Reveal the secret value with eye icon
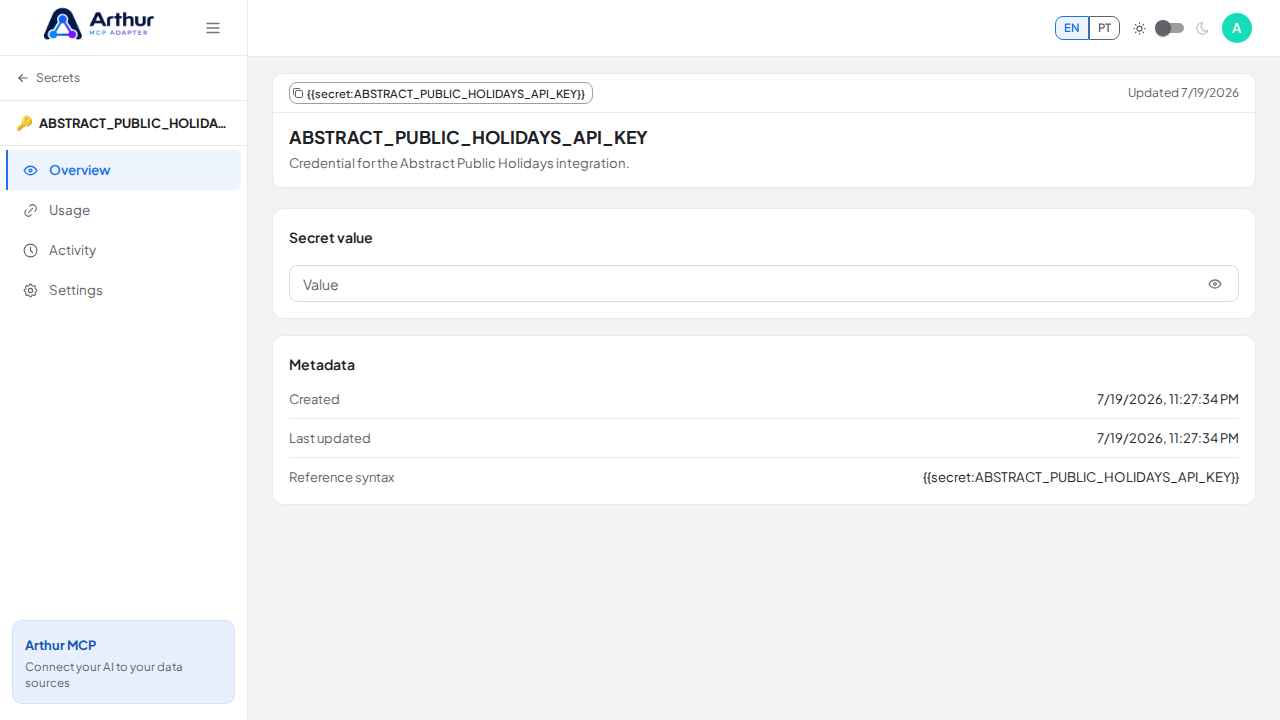Viewport: 1280px width, 720px height. click(1215, 284)
